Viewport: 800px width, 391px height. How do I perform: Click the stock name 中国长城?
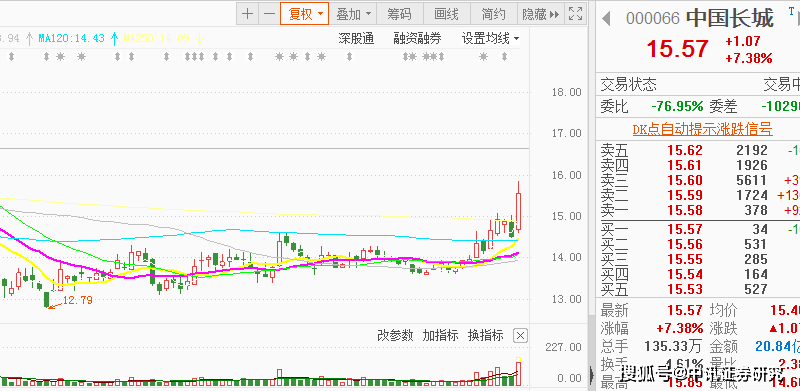click(730, 18)
